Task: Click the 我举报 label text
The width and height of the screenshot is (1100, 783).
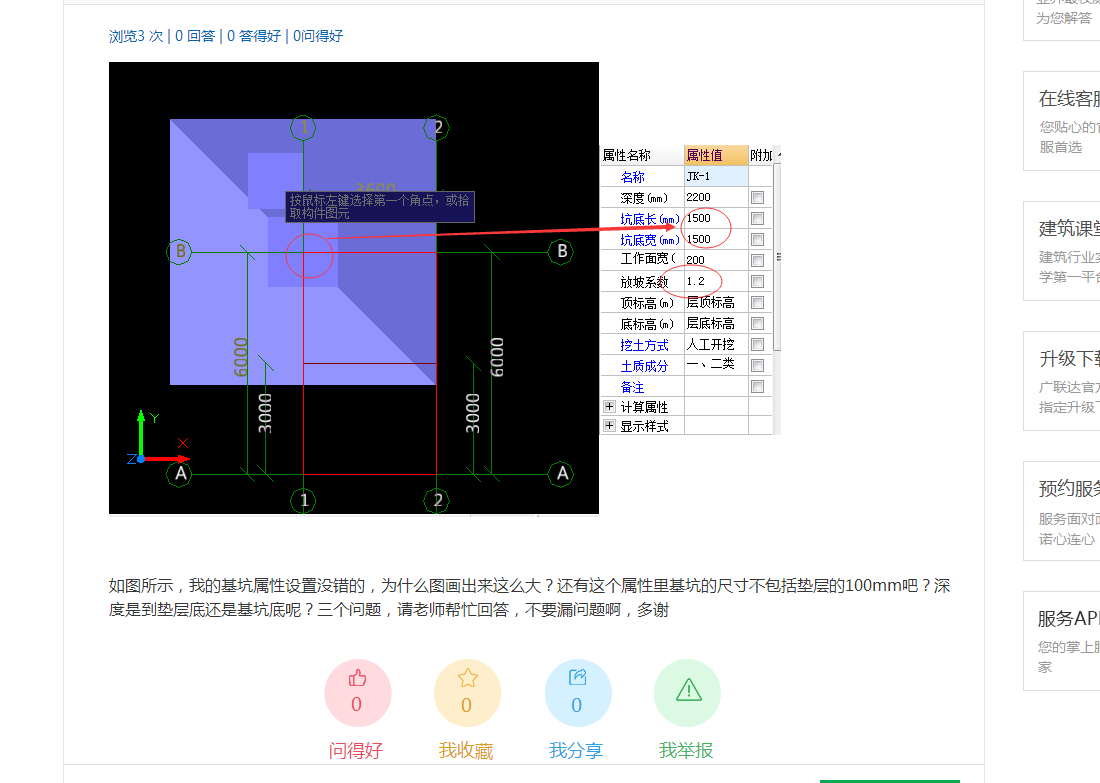Action: pos(686,751)
